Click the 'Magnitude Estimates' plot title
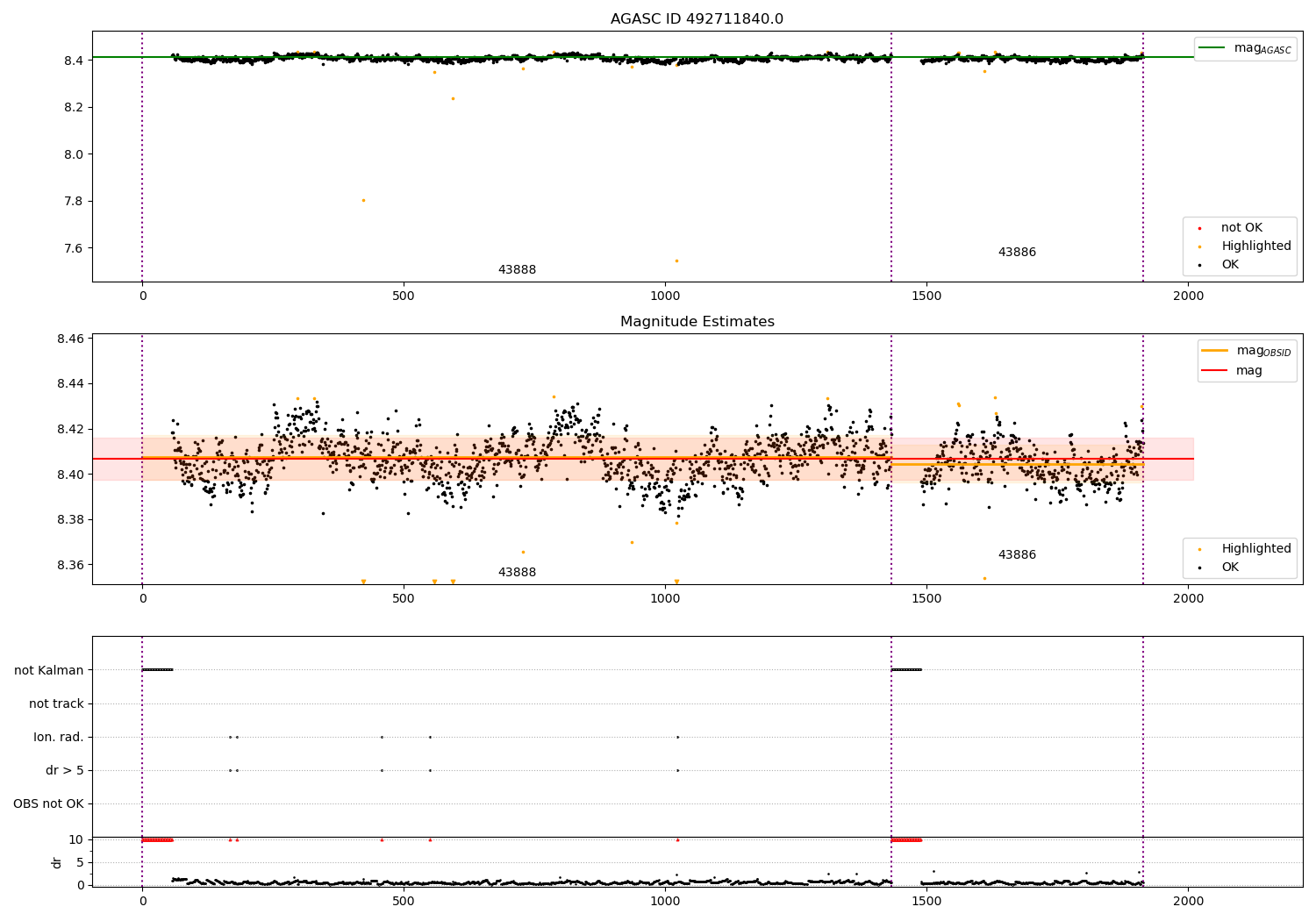The width and height of the screenshot is (1316, 921). pyautogui.click(x=697, y=322)
